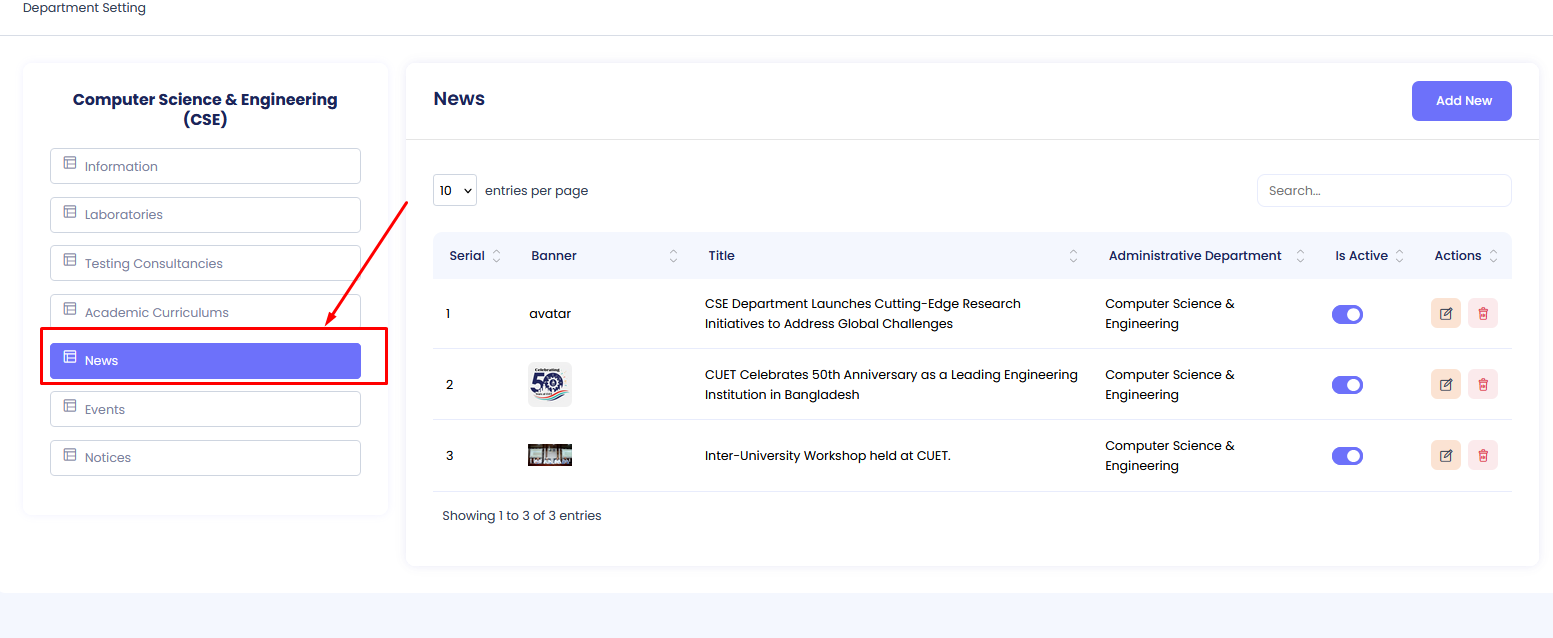Open the entries per page dropdown
The width and height of the screenshot is (1553, 638).
click(x=454, y=191)
